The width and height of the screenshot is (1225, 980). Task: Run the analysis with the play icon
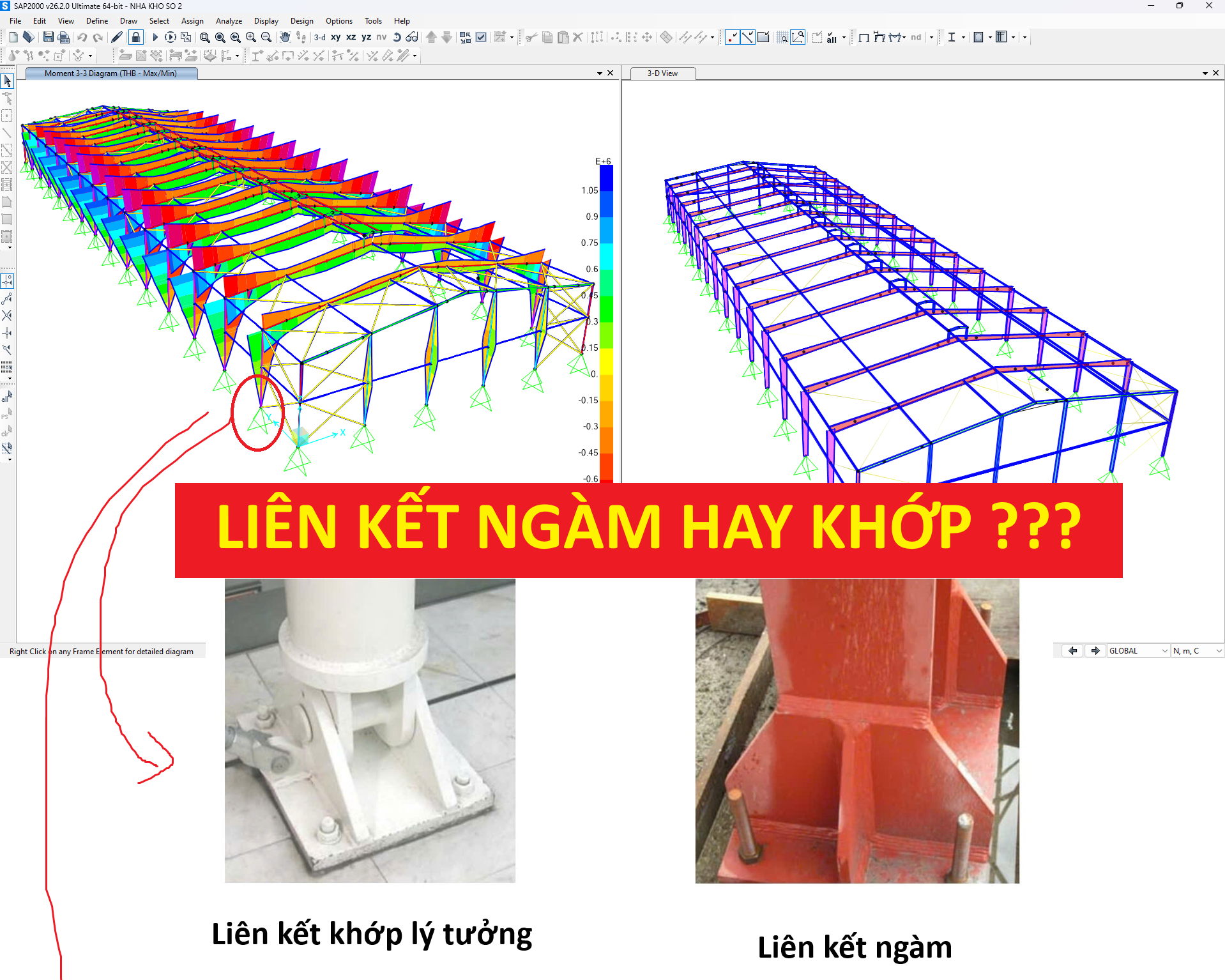pyautogui.click(x=155, y=37)
